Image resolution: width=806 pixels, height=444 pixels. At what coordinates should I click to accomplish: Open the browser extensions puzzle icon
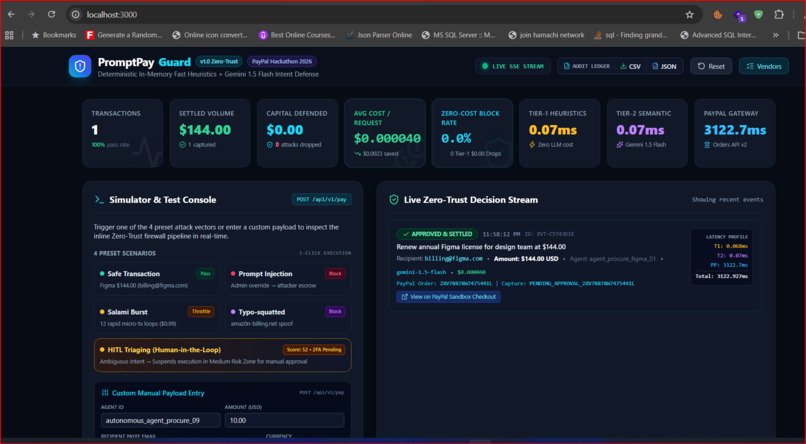pyautogui.click(x=779, y=14)
